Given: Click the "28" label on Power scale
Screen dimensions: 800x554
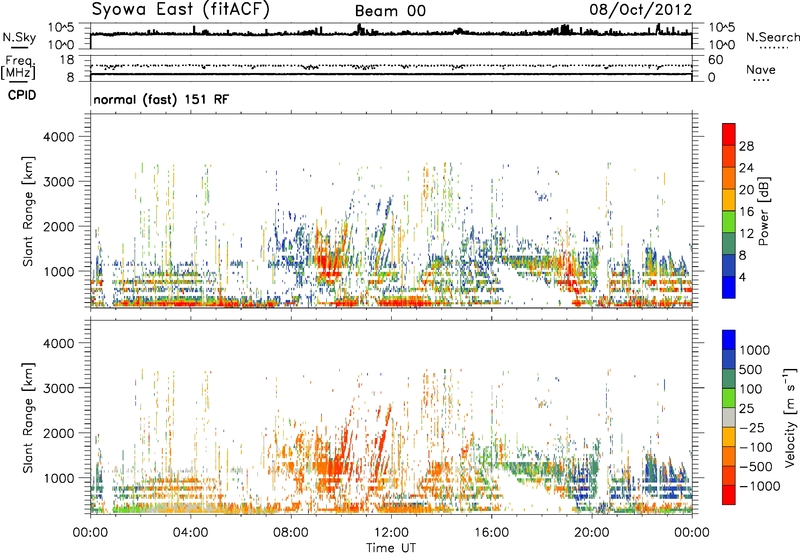Looking at the screenshot, I should click(746, 146).
